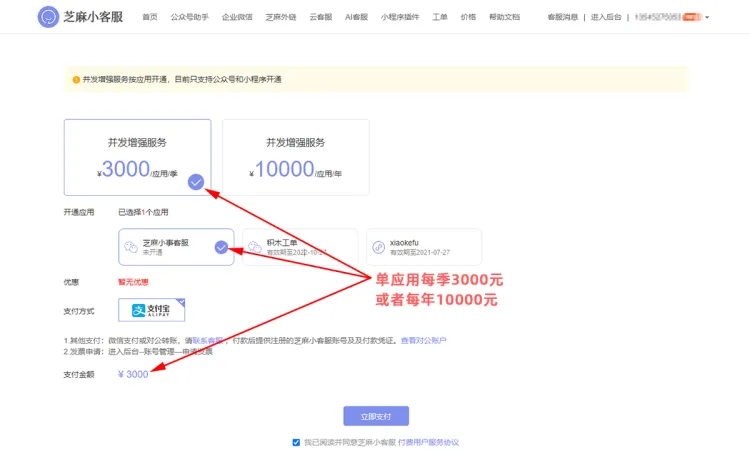Go to 工单 in navigation
This screenshot has width=750, height=469.
(x=440, y=17)
